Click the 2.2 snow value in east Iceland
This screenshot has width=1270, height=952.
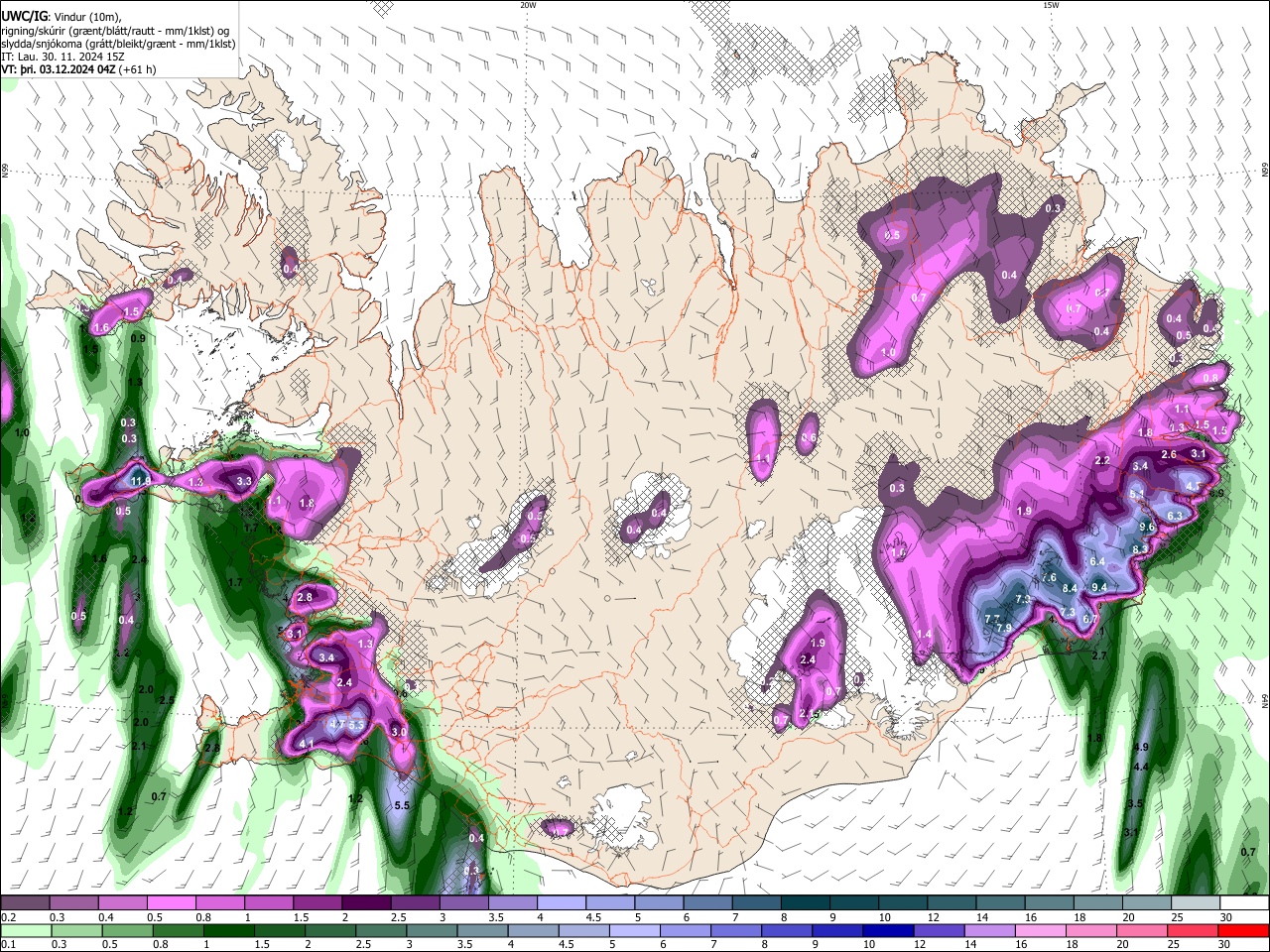coord(1102,461)
